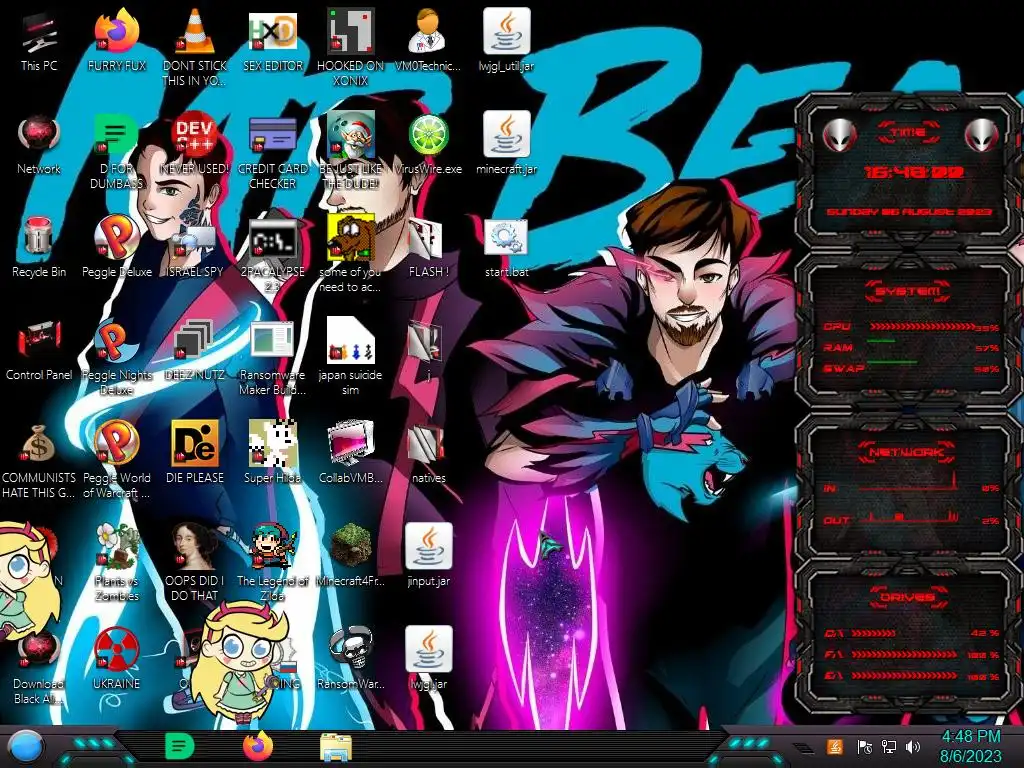Image resolution: width=1024 pixels, height=768 pixels.
Task: Open File Explorer from the taskbar
Action: coord(336,747)
